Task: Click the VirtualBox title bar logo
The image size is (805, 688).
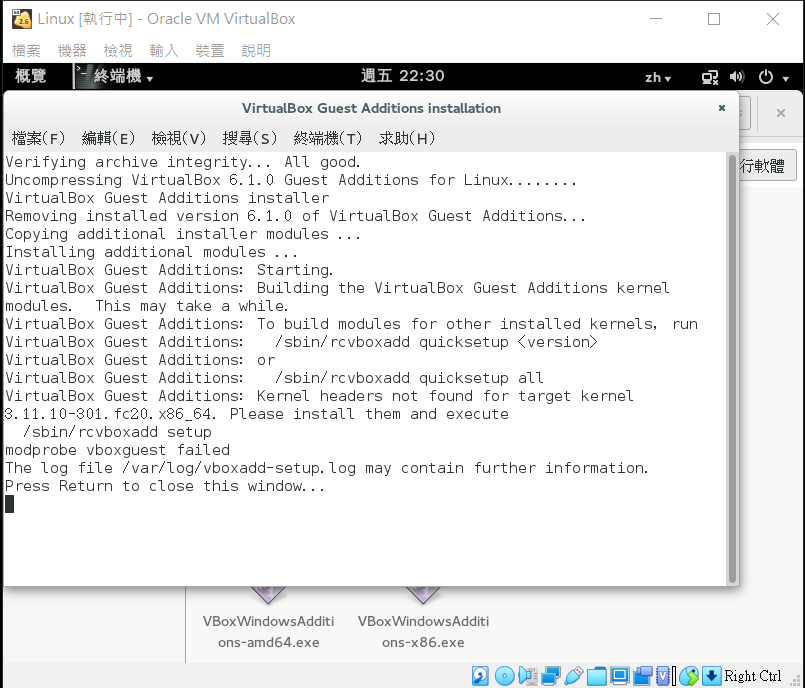Action: 22,19
